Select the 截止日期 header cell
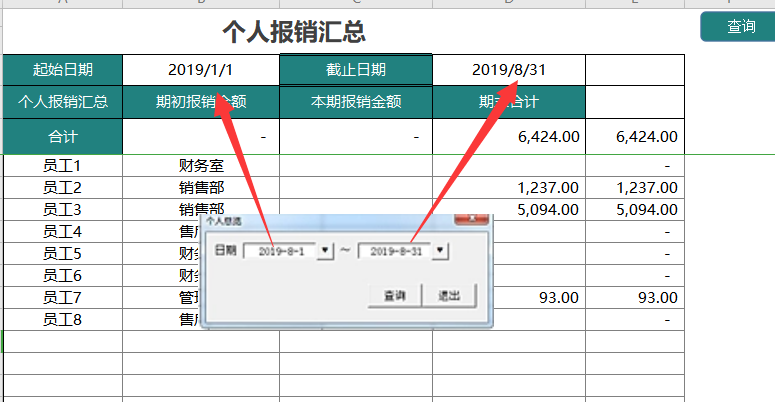 [x=356, y=70]
